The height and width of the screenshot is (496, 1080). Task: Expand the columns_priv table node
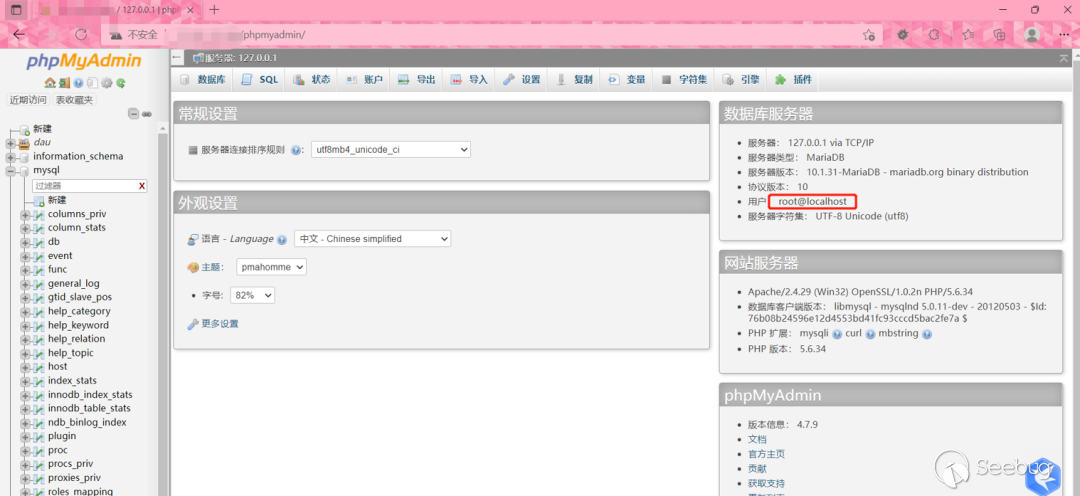click(25, 214)
